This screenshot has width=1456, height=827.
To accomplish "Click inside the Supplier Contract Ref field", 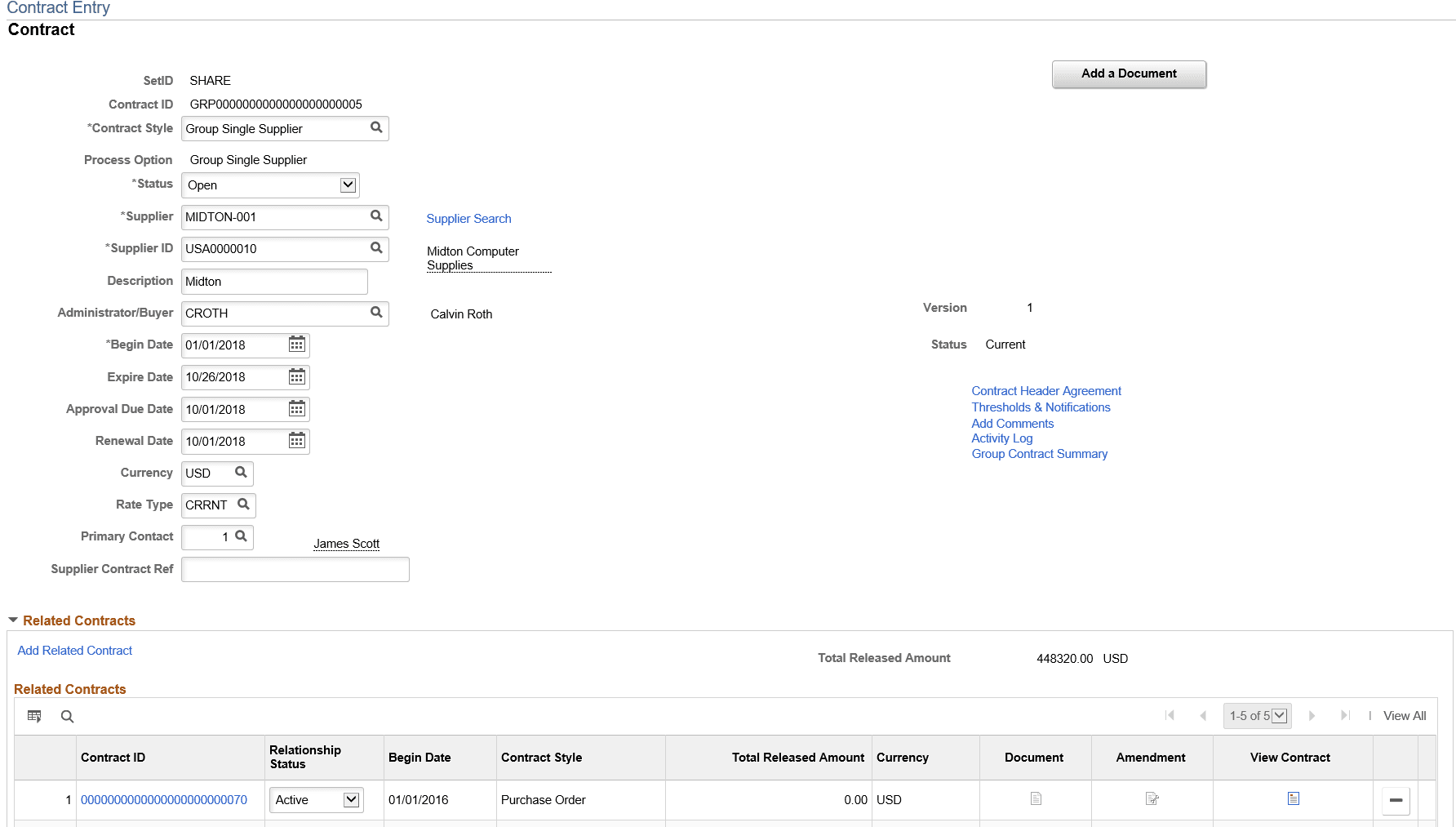I will pos(294,569).
